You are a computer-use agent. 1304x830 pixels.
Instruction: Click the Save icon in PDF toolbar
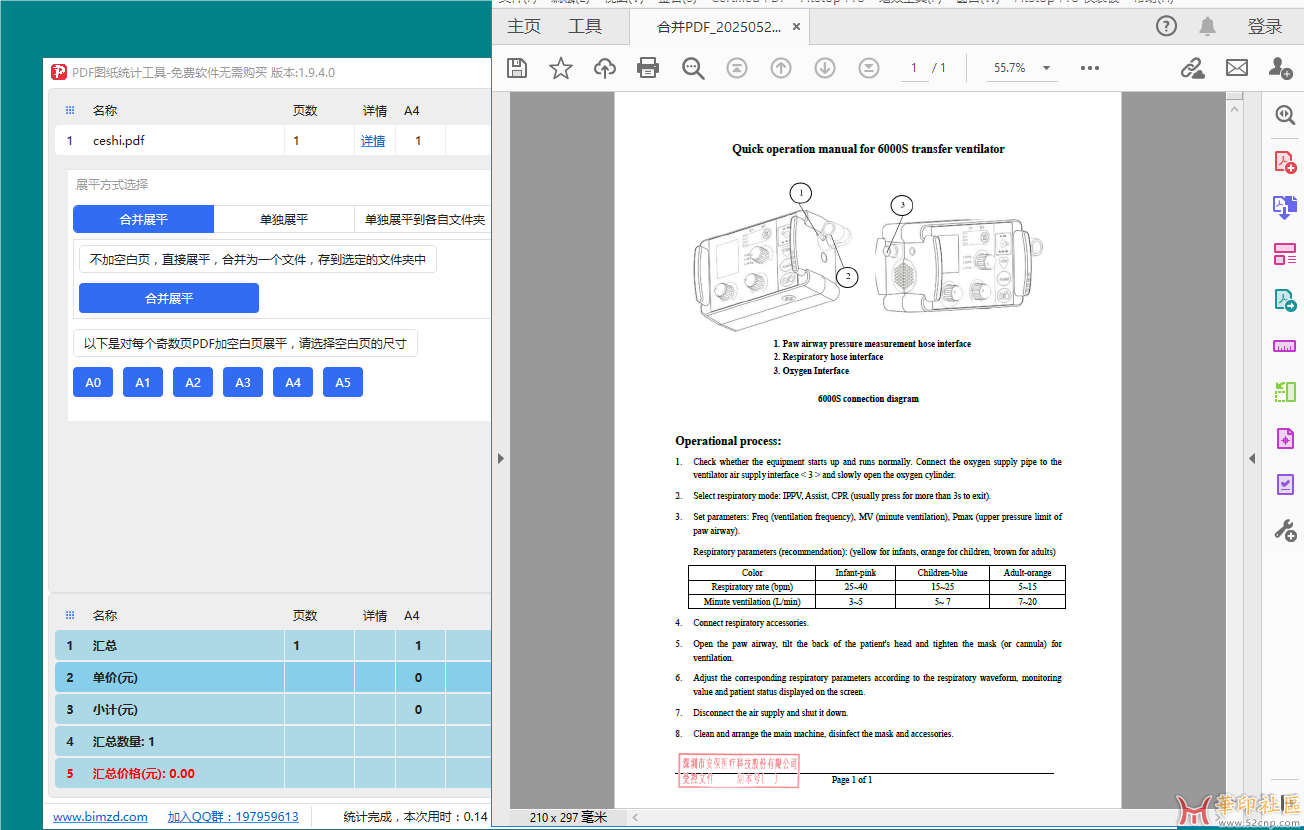[516, 68]
